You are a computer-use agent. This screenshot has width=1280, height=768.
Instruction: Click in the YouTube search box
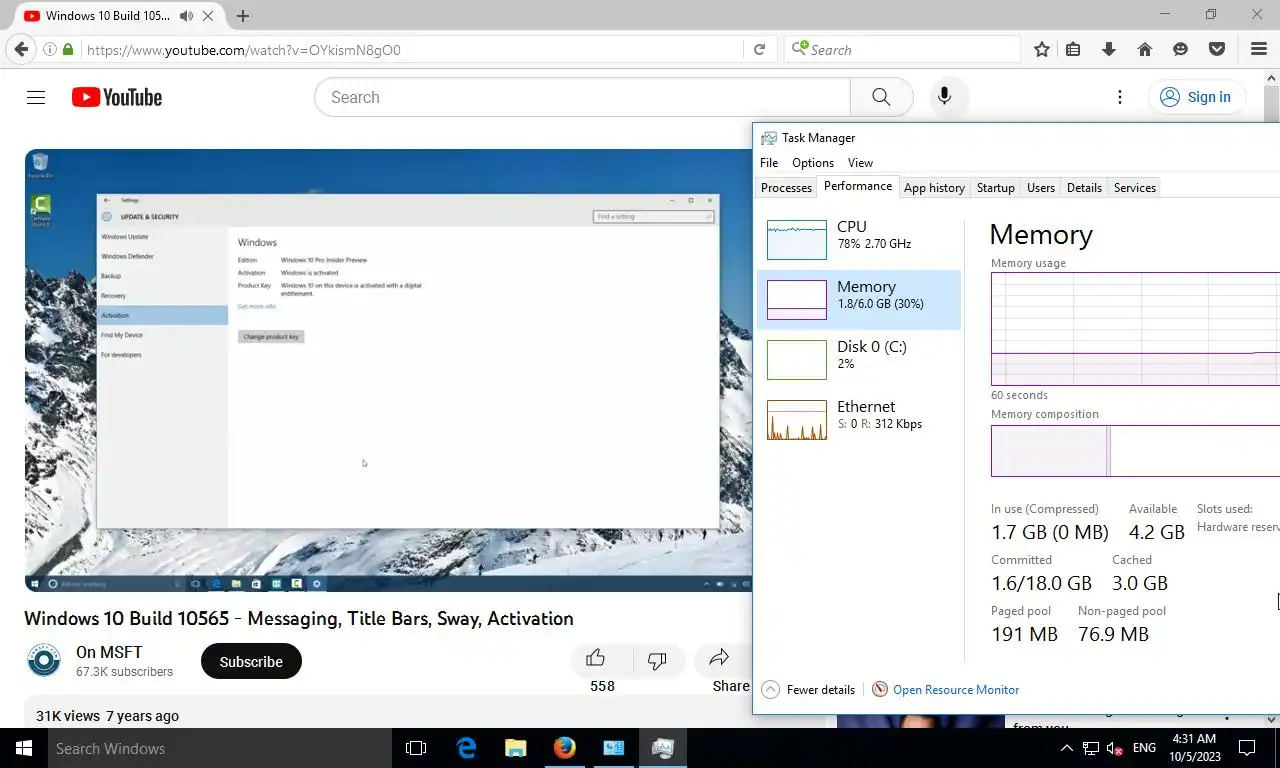pyautogui.click(x=582, y=97)
